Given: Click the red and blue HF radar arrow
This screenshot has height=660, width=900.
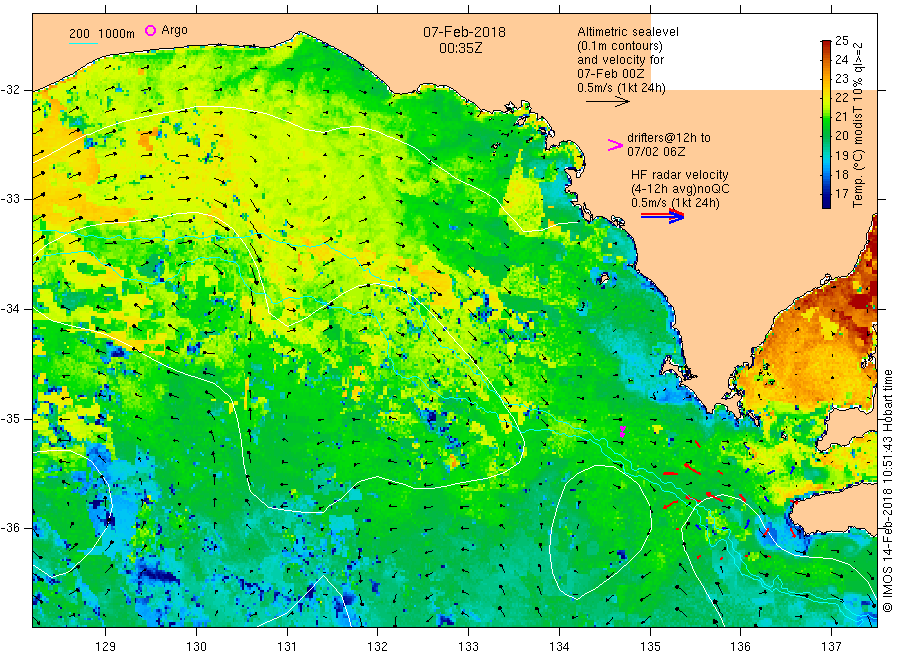Looking at the screenshot, I should pos(662,215).
